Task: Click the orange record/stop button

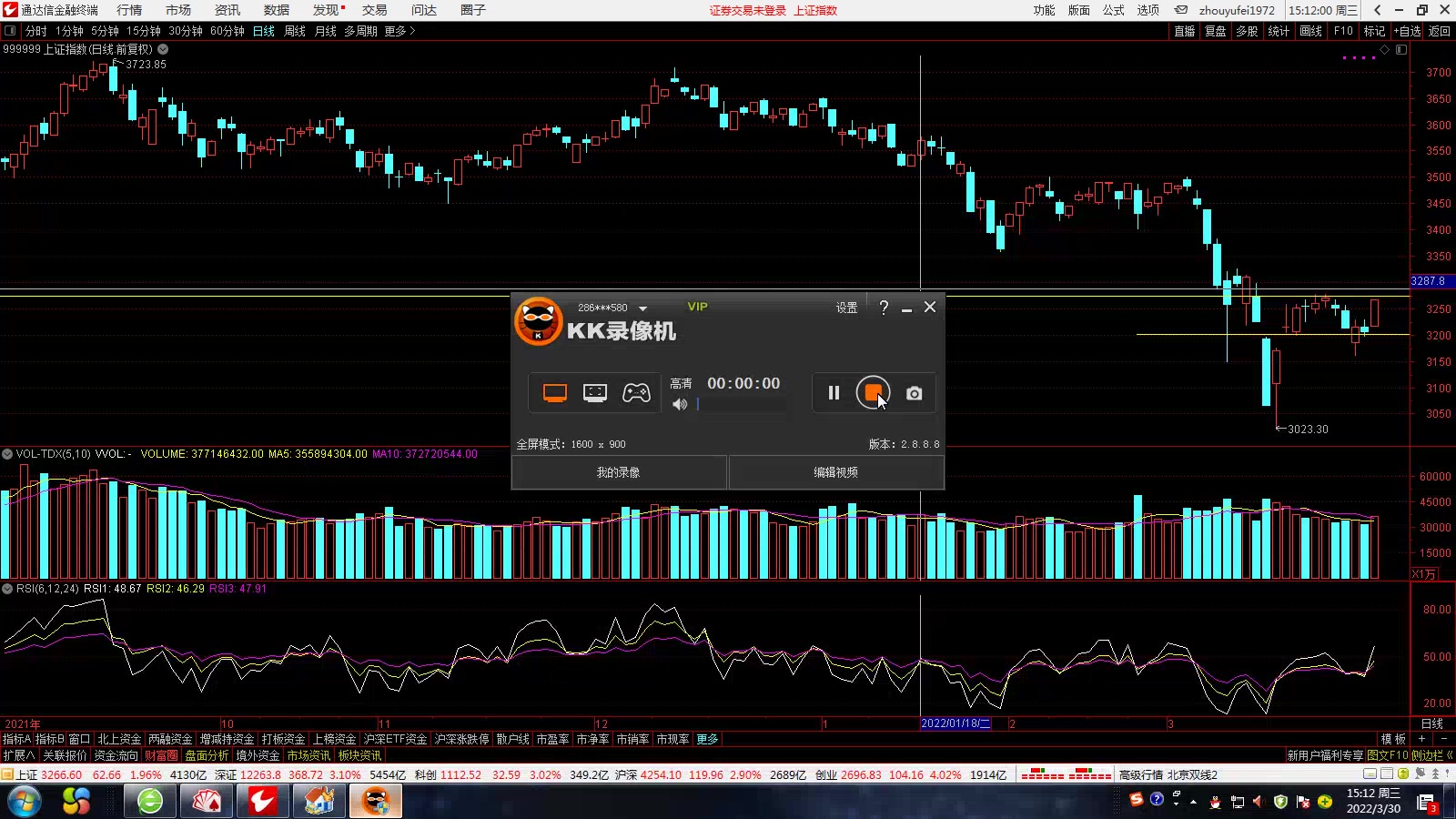Action: click(x=873, y=393)
